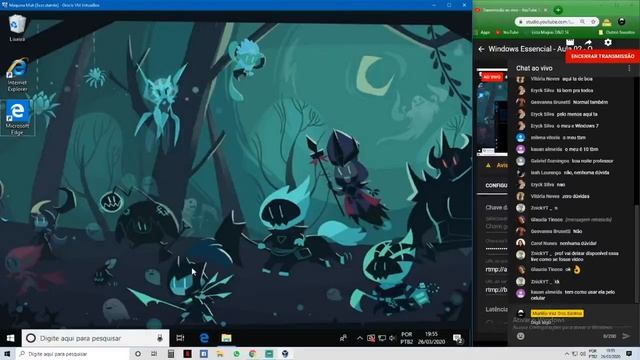The image size is (640, 360).
Task: Open Calculator from host taskbar
Action: [171, 354]
